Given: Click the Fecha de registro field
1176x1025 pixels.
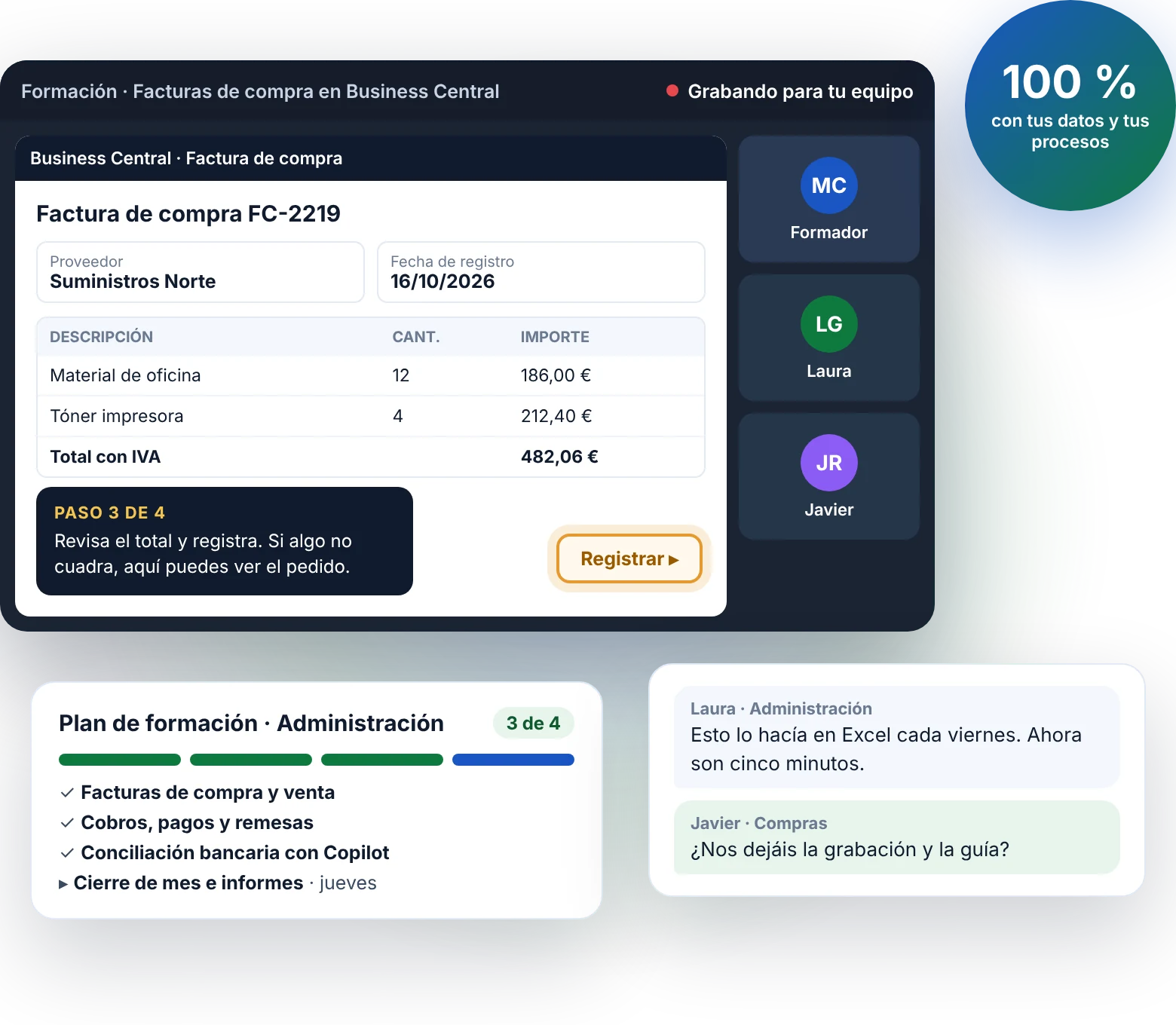Looking at the screenshot, I should point(541,272).
